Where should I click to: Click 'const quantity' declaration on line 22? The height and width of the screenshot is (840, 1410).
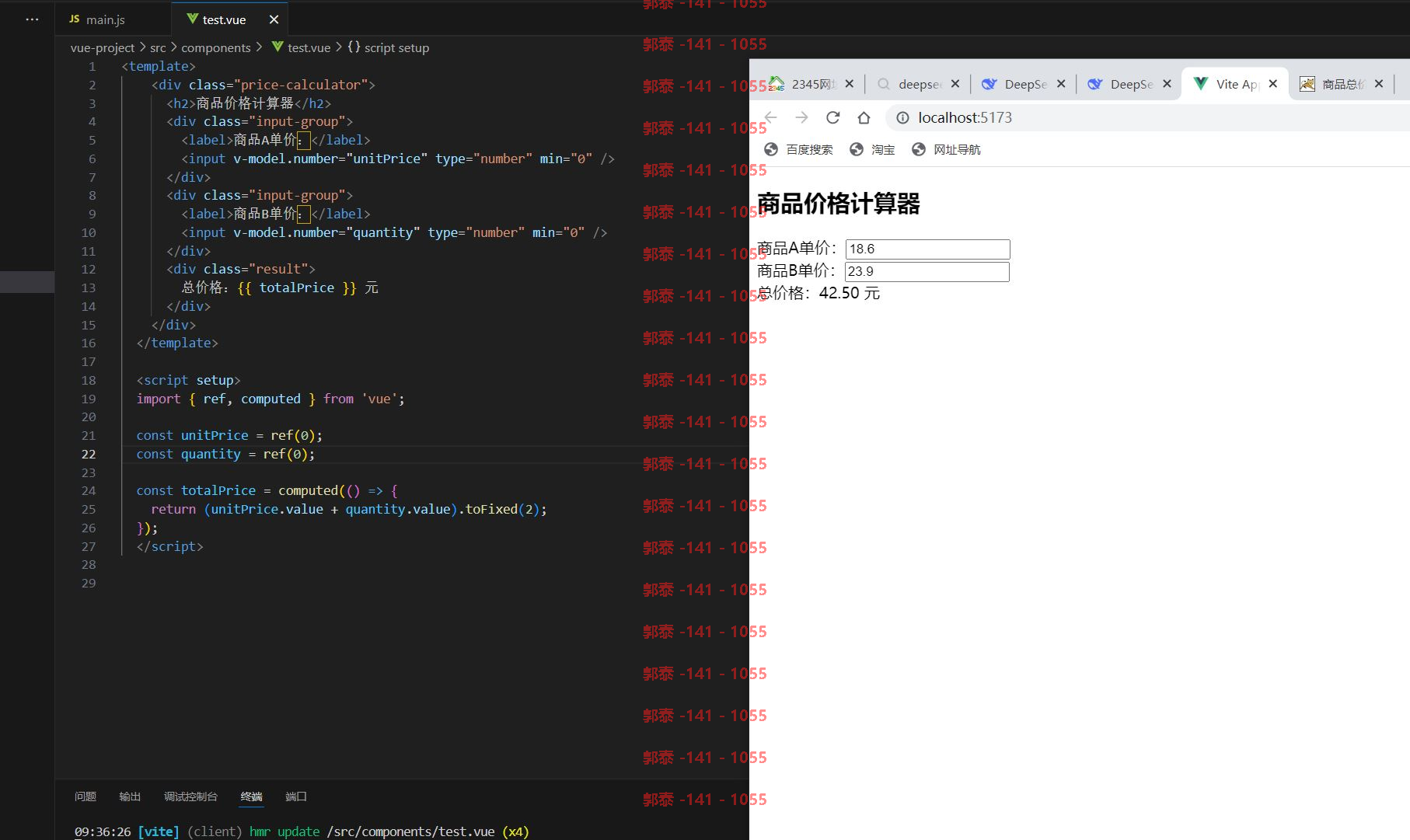point(225,454)
